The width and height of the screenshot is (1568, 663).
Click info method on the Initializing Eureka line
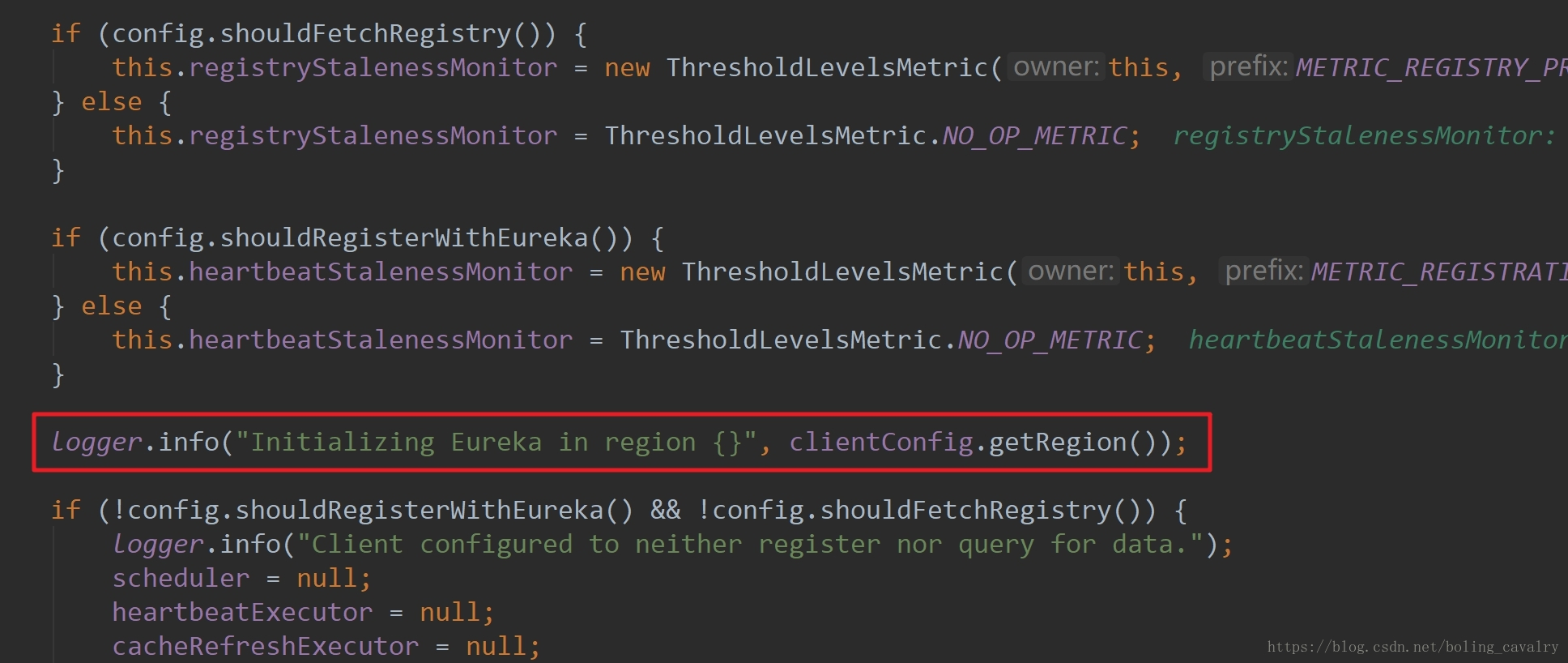(x=189, y=442)
